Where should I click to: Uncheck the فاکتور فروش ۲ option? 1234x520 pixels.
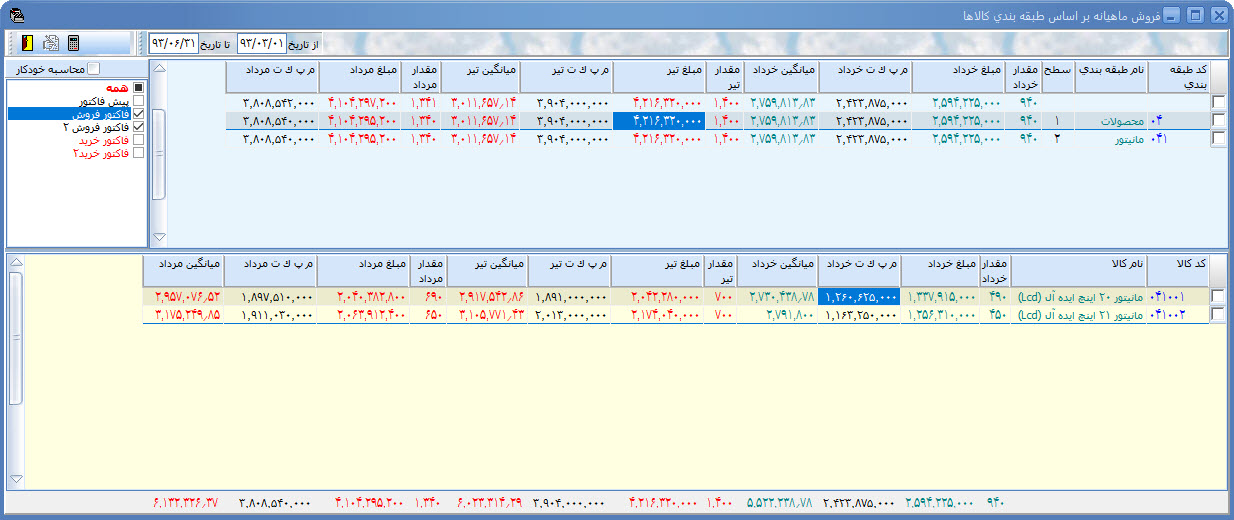pyautogui.click(x=138, y=127)
